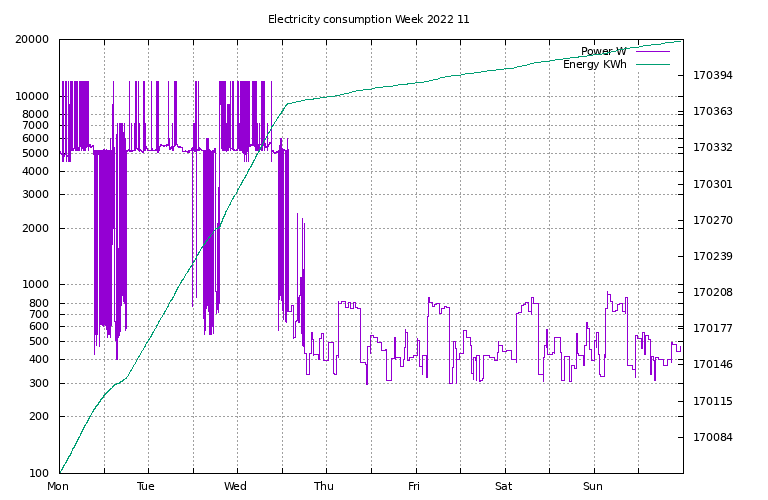Image resolution: width=768 pixels, height=500 pixels.
Task: Click the 170115 right axis energy label
Action: coord(713,401)
